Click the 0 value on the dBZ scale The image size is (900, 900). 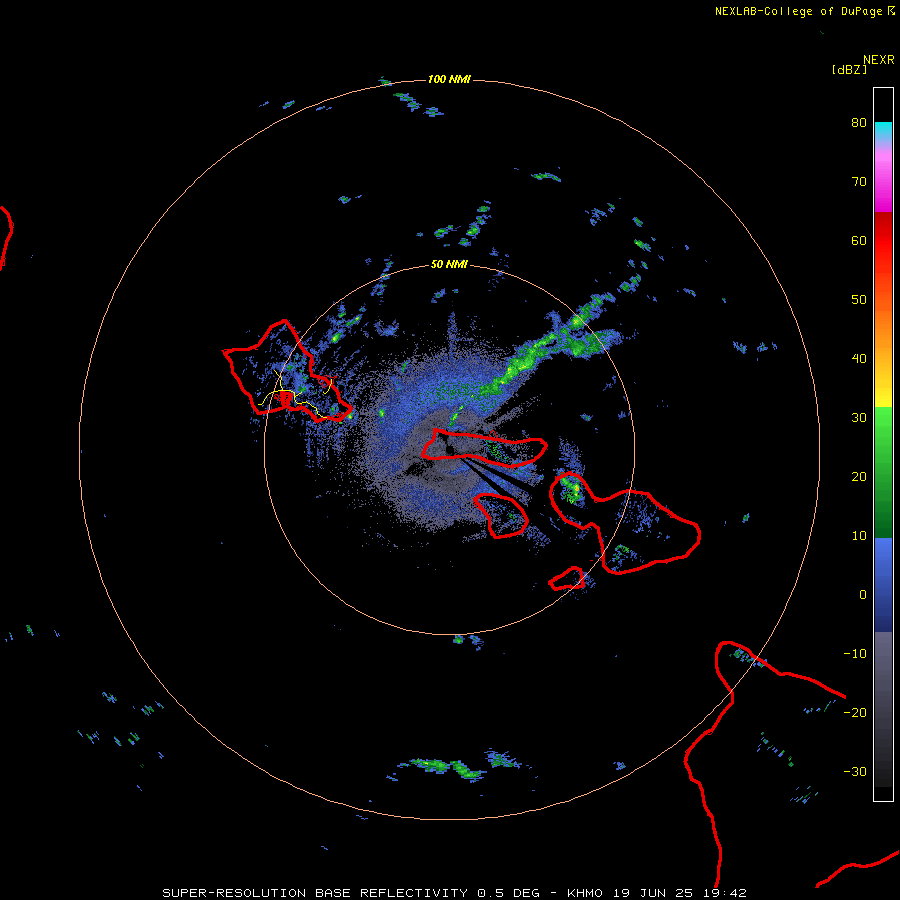click(x=863, y=595)
